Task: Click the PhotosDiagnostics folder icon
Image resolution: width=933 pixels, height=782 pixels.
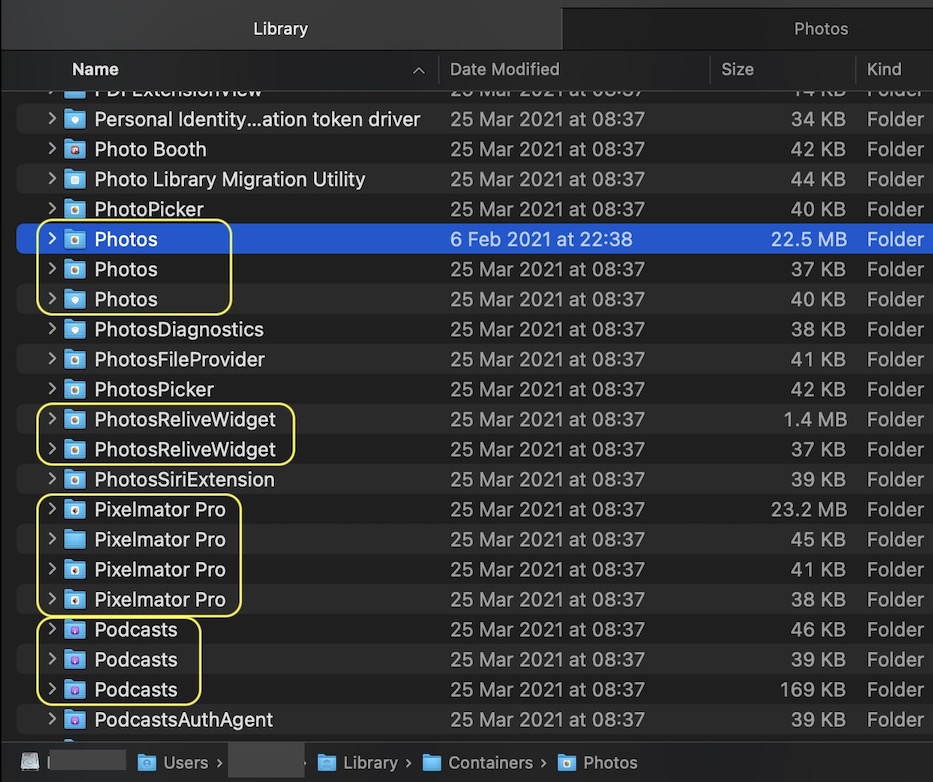Action: 75,329
